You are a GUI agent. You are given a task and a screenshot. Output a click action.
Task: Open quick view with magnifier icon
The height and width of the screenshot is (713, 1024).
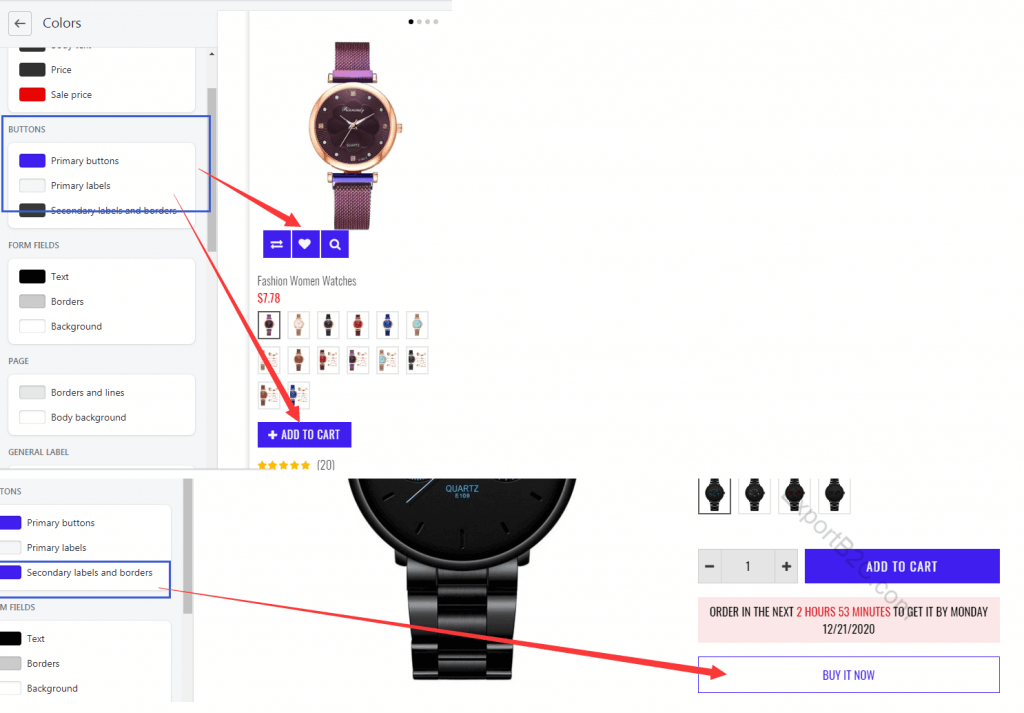point(335,244)
